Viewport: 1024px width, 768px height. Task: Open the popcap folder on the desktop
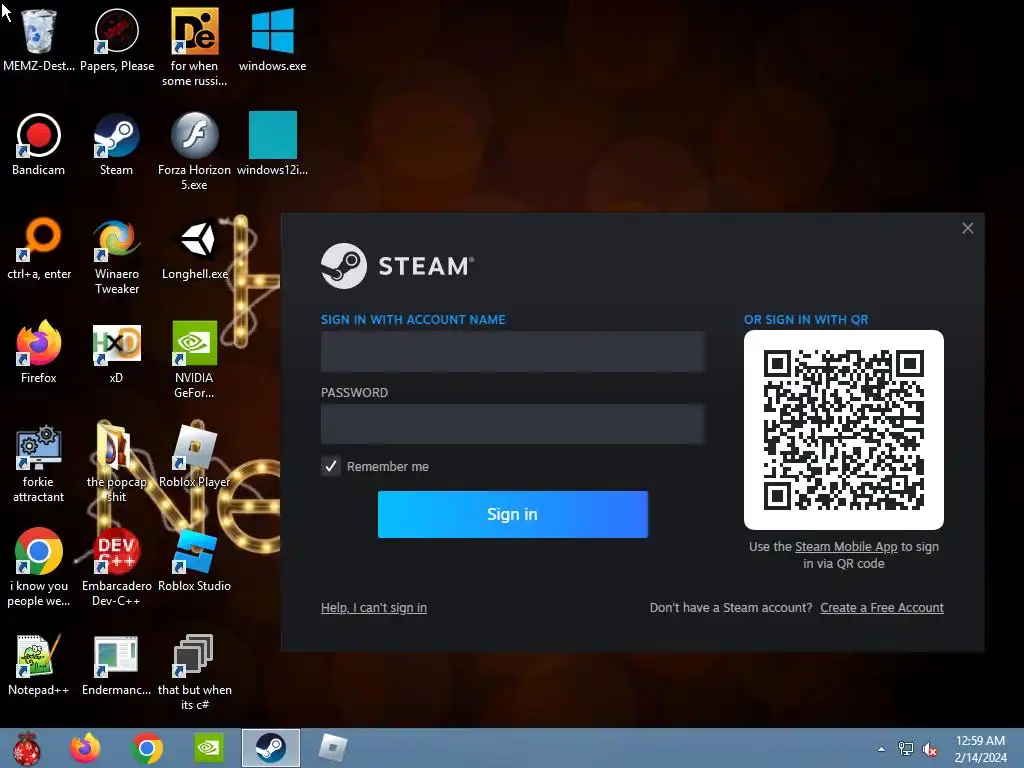[x=116, y=461]
